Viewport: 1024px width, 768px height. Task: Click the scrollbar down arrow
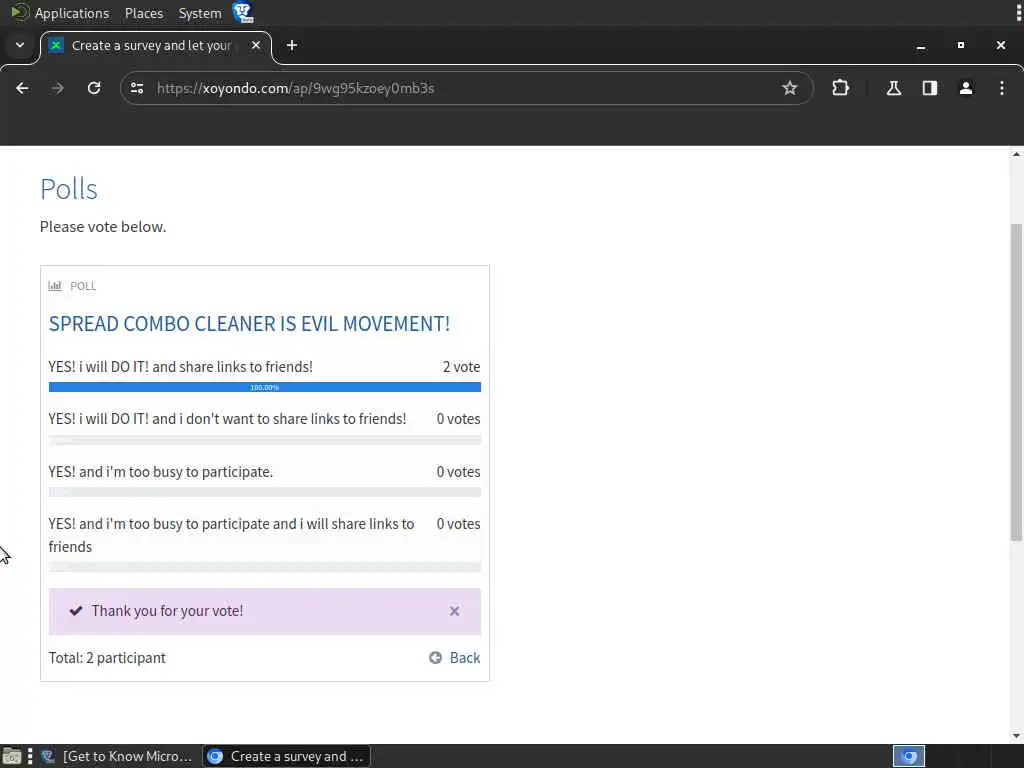1016,736
